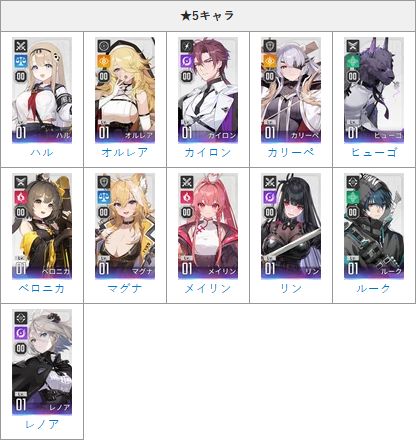Click the ルーク name link
Image resolution: width=418 pixels, height=440 pixels.
374,288
